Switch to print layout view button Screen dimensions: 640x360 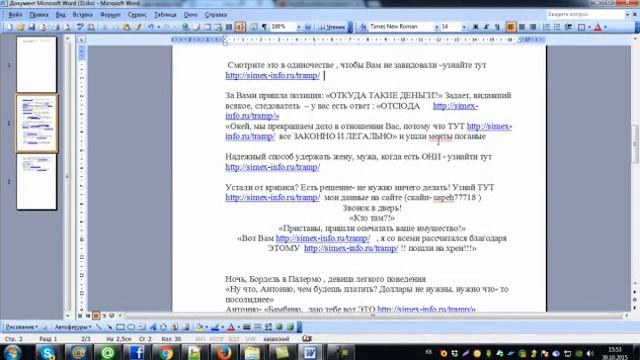[96, 316]
